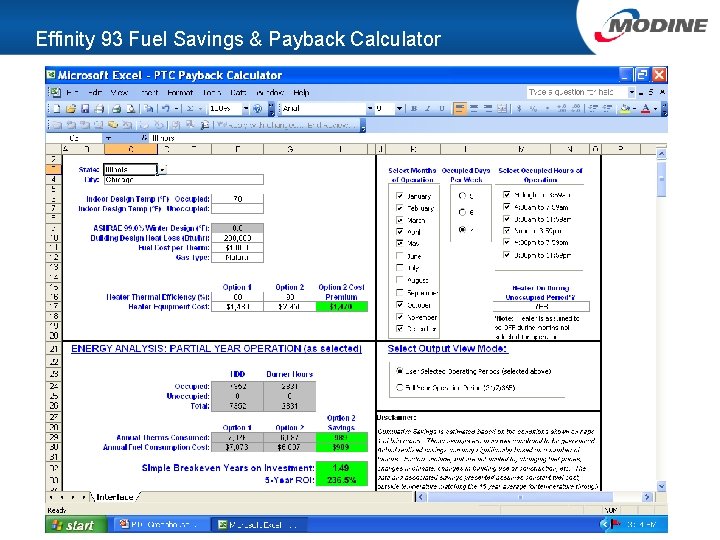Open the Font name dropdown
720x540 pixels.
click(370, 109)
